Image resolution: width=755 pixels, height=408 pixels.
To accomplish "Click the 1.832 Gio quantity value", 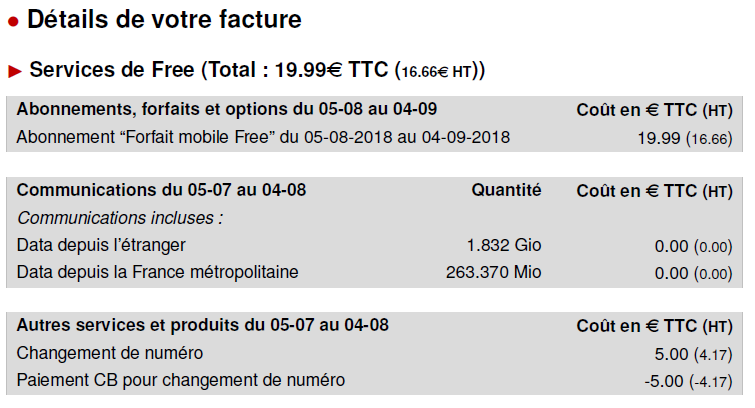I will (504, 245).
